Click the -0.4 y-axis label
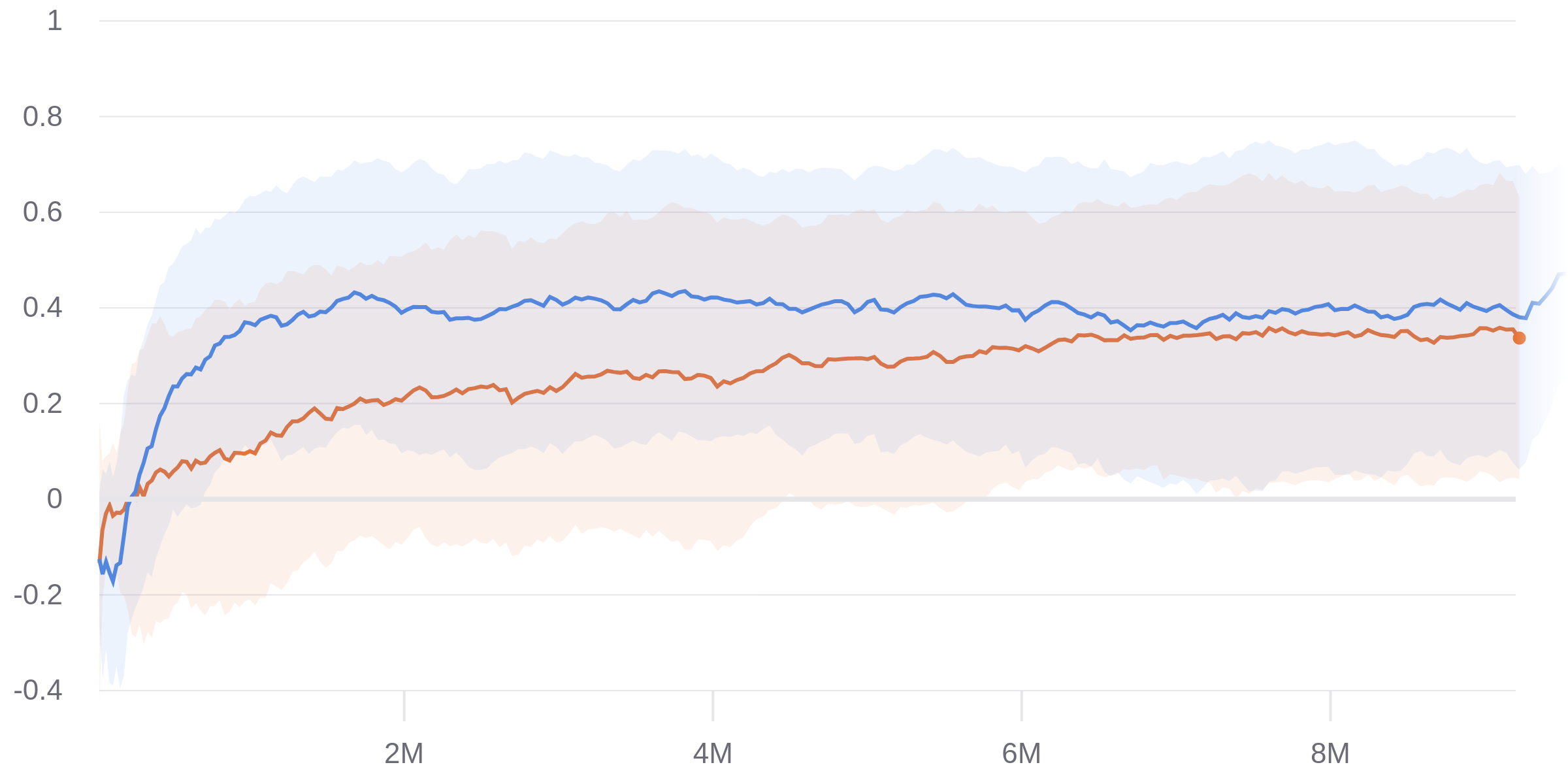 38,691
